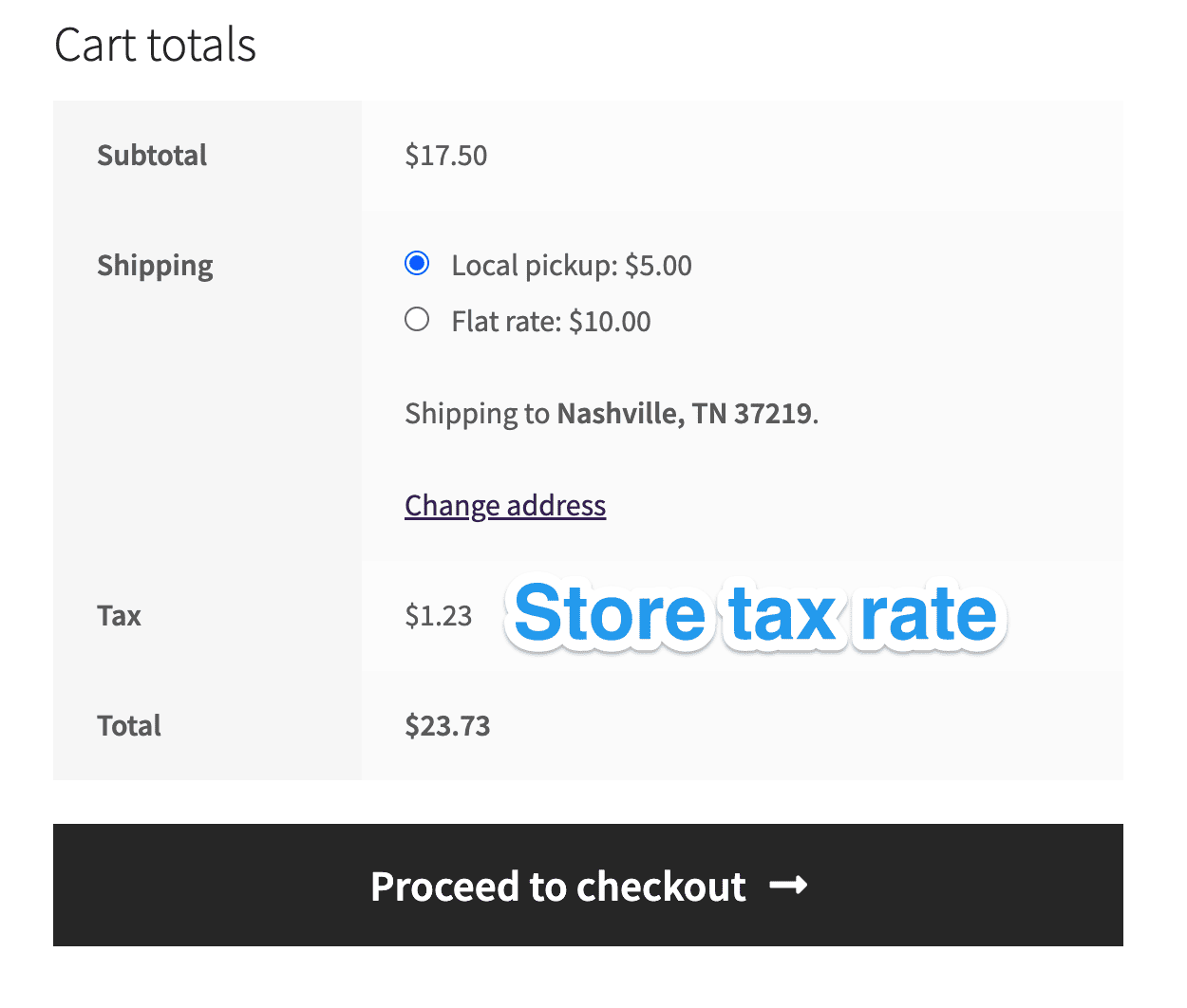Click the Total row label

click(129, 726)
